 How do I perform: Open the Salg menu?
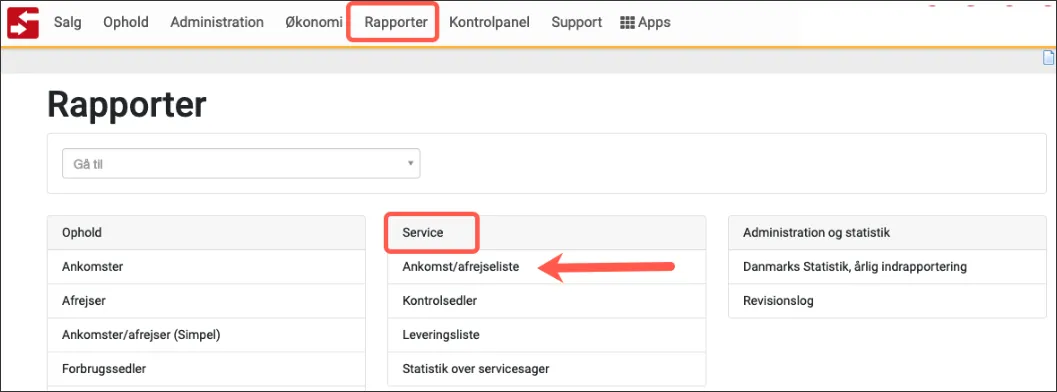pyautogui.click(x=67, y=22)
